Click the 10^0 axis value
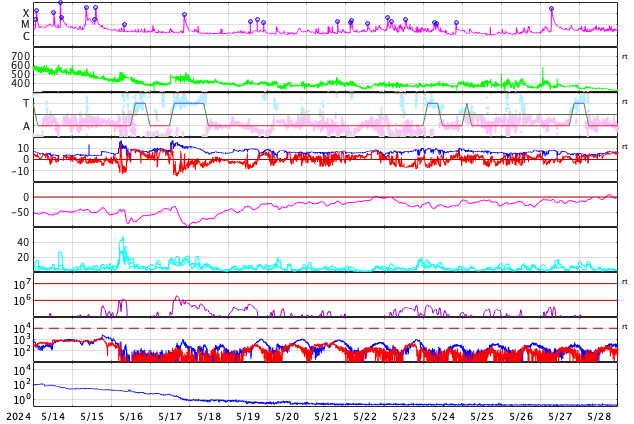 tap(22, 399)
